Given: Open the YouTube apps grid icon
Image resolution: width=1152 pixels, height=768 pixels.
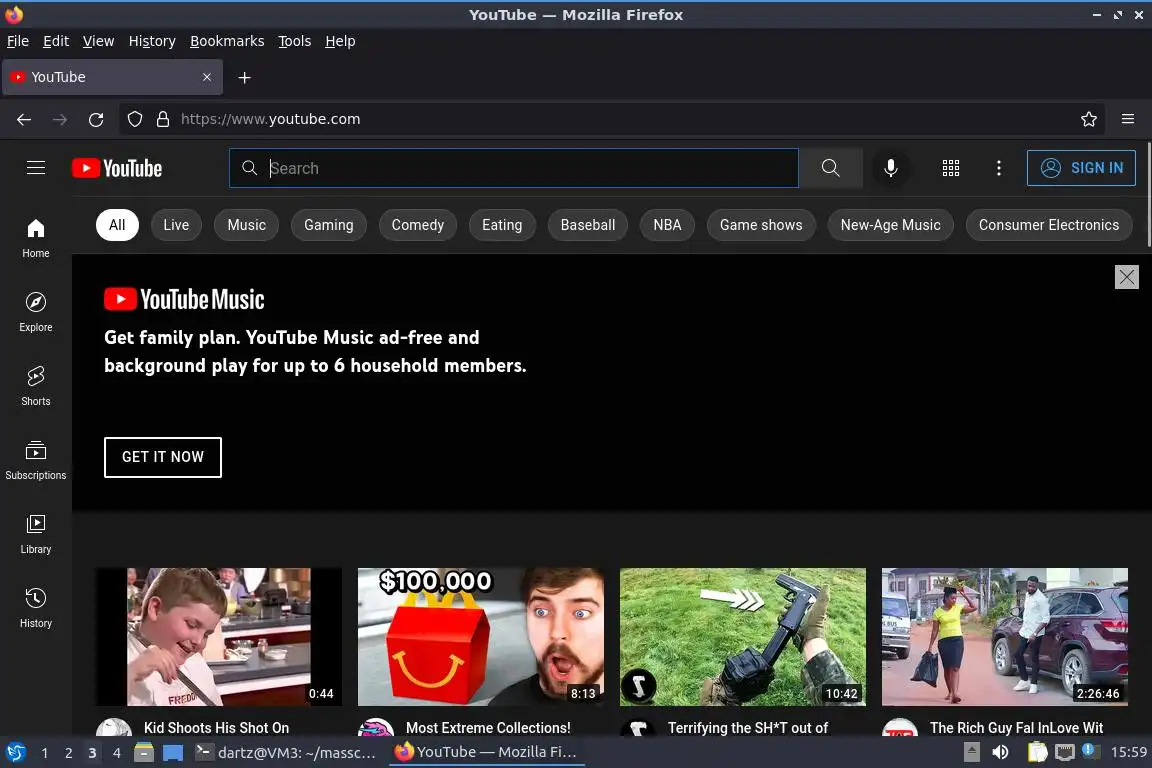Looking at the screenshot, I should [951, 168].
